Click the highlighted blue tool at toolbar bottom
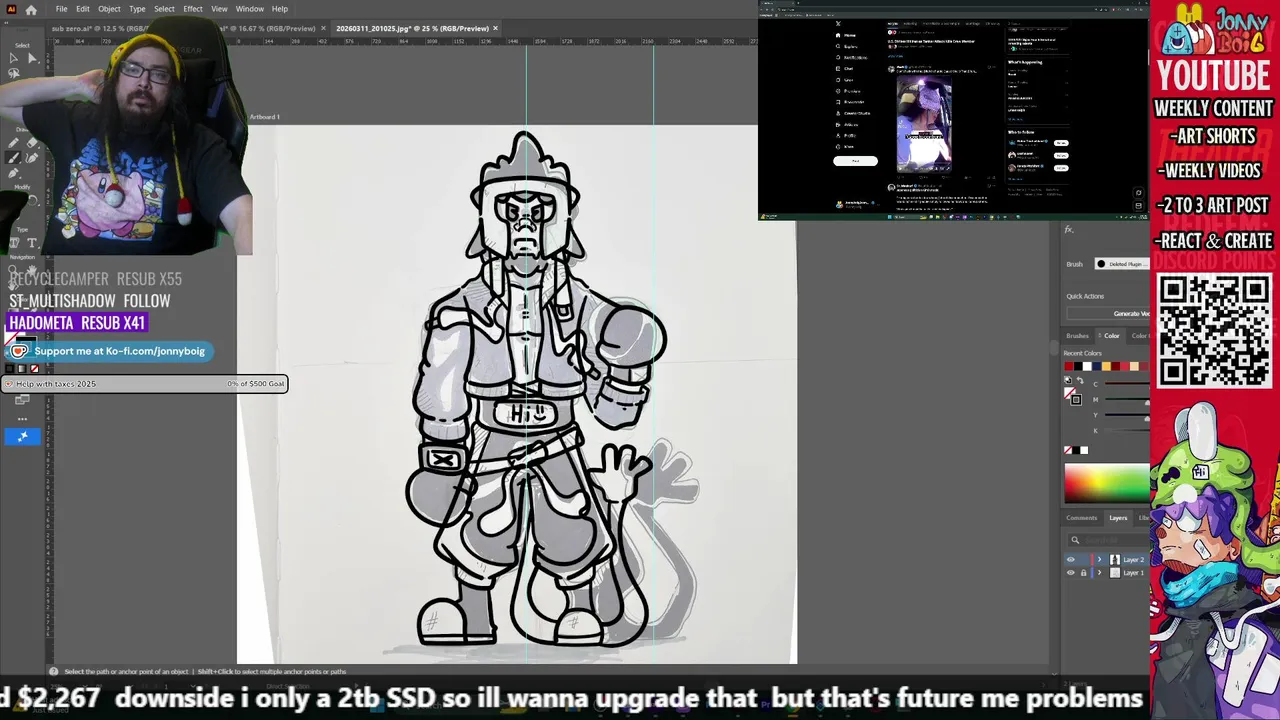 pyautogui.click(x=22, y=436)
